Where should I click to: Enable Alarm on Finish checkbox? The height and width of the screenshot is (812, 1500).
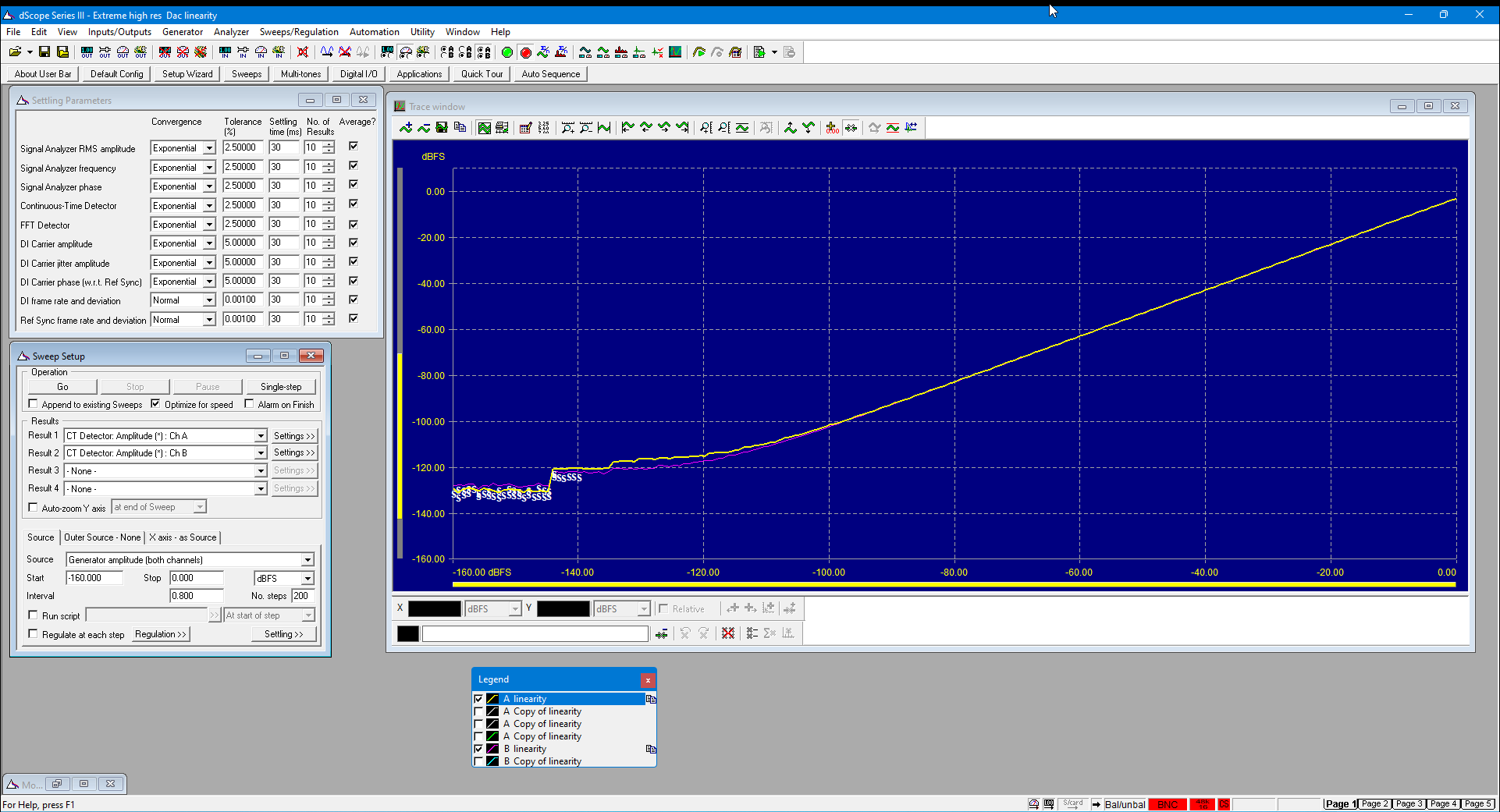[249, 404]
